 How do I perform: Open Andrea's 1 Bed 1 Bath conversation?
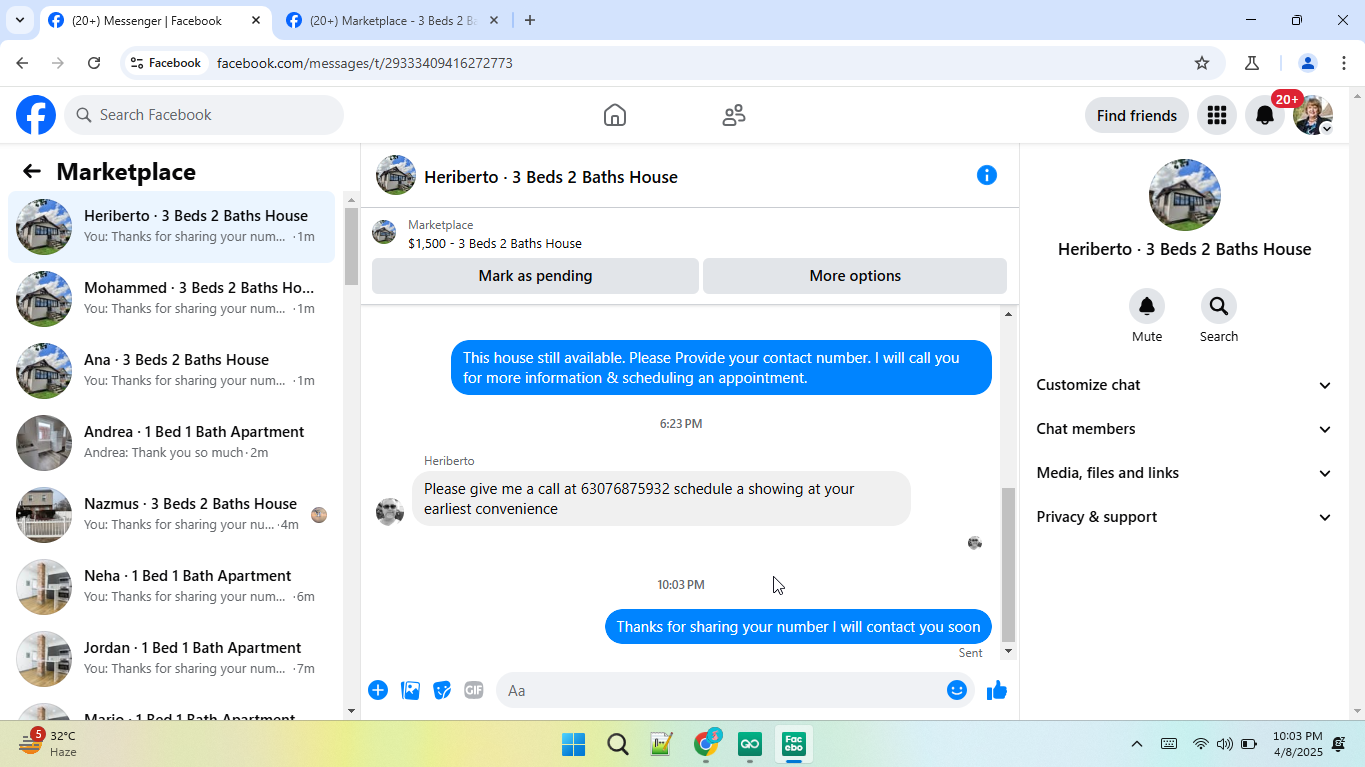[172, 443]
